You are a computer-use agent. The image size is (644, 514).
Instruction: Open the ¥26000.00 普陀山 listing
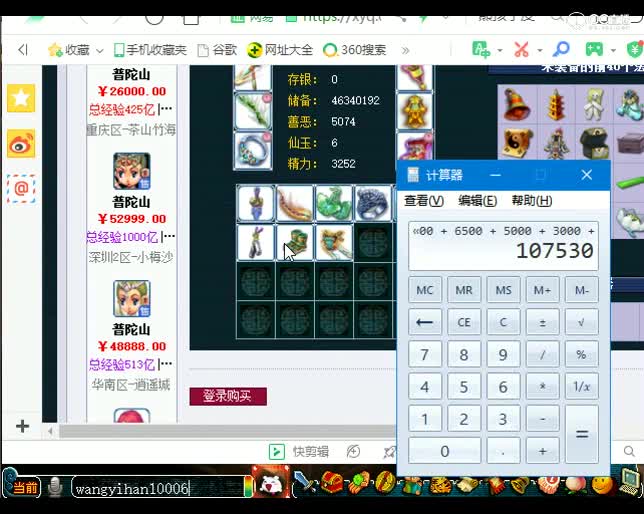tap(131, 91)
